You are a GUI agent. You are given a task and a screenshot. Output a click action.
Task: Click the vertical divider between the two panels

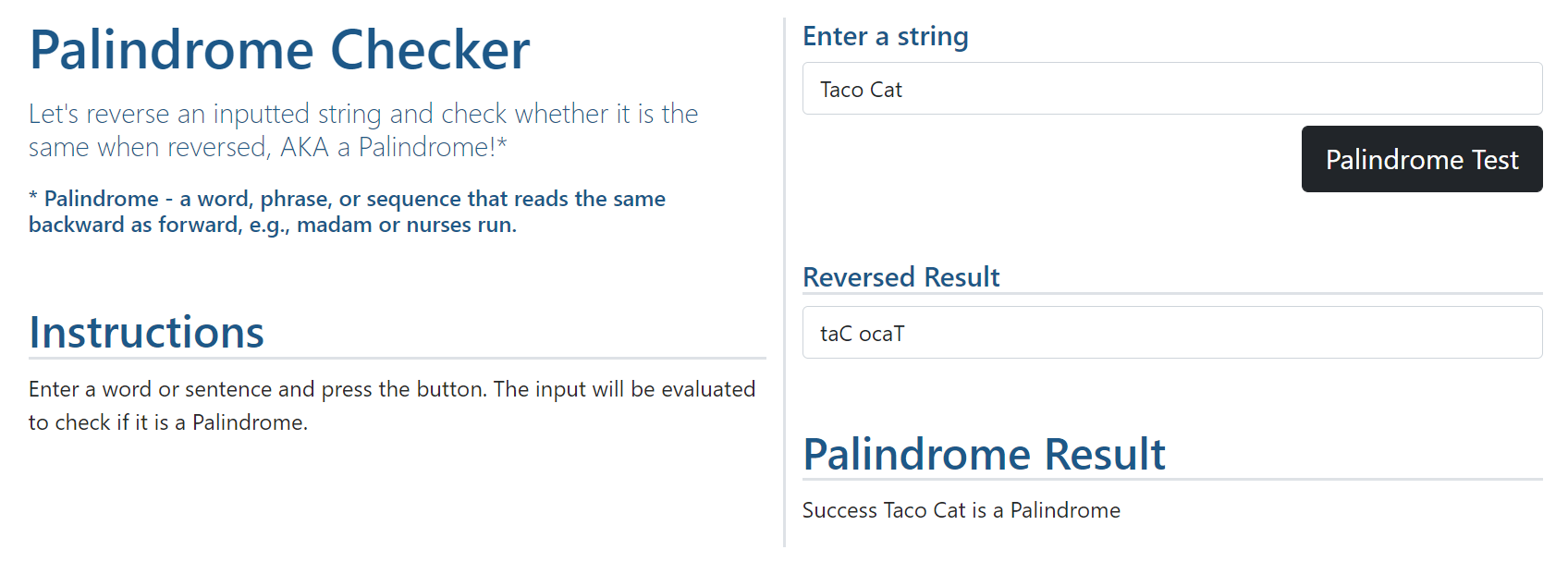click(785, 277)
